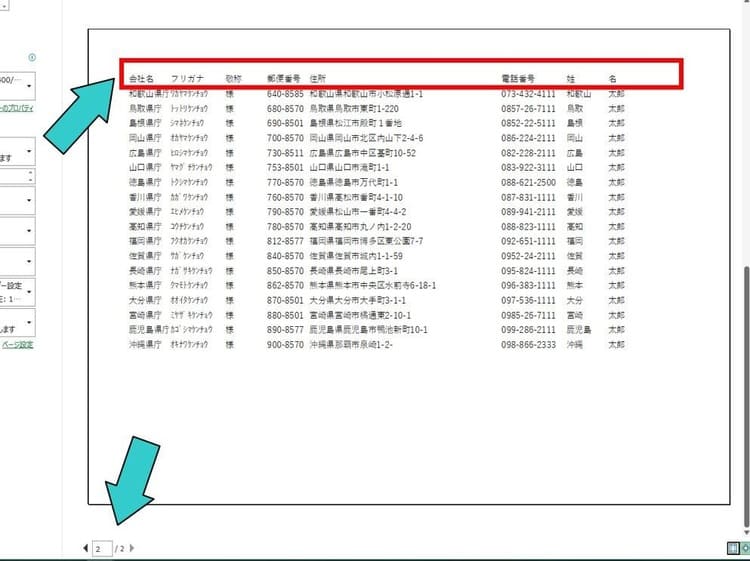
Task: Increase the pages spinner with its up arrow
Action: (31, 173)
